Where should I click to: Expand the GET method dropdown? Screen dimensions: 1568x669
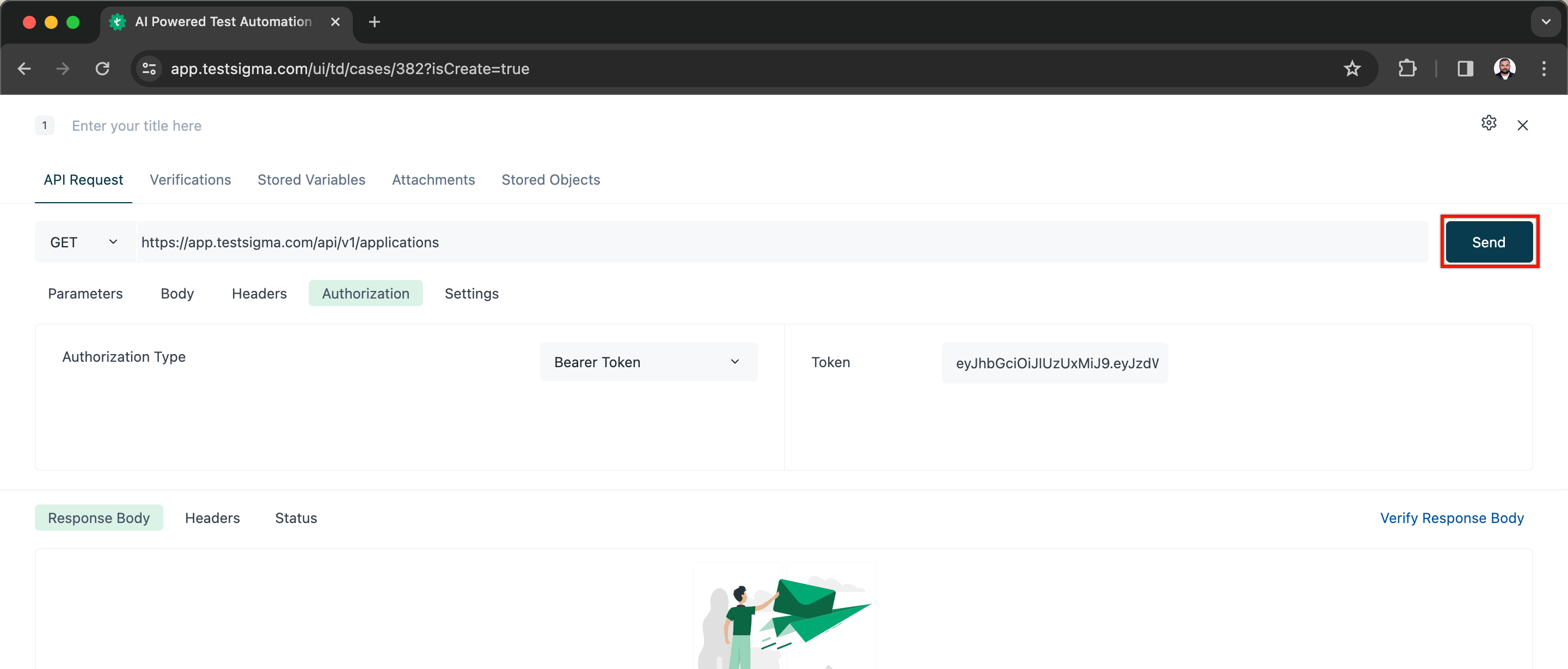[84, 242]
